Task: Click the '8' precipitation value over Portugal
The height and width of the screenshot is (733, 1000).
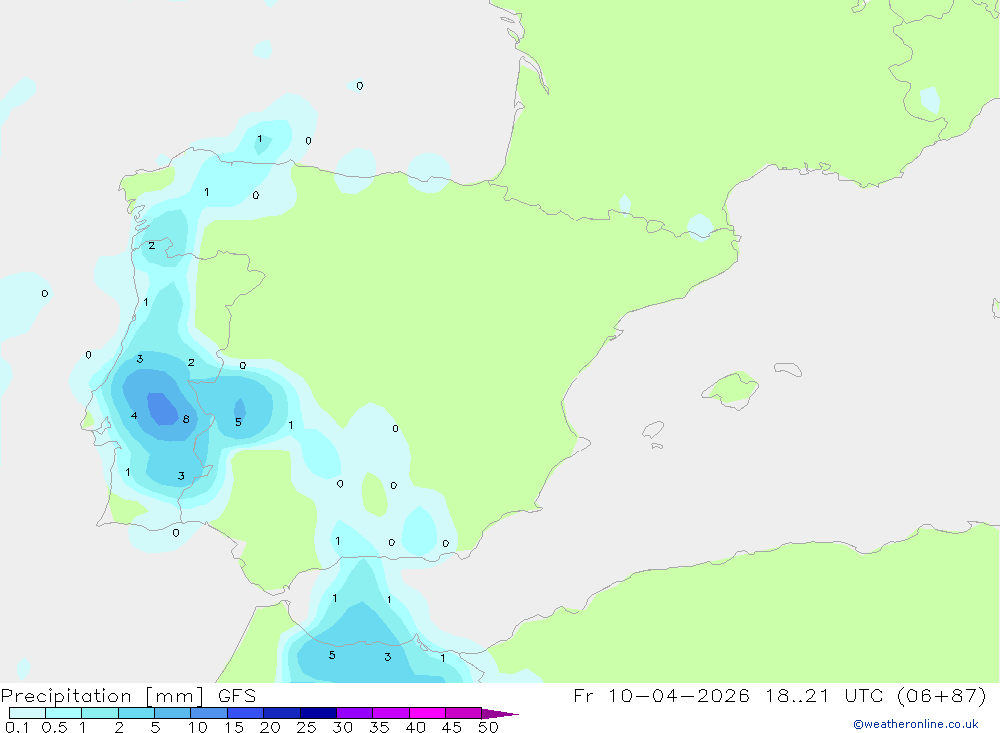Action: pyautogui.click(x=186, y=419)
